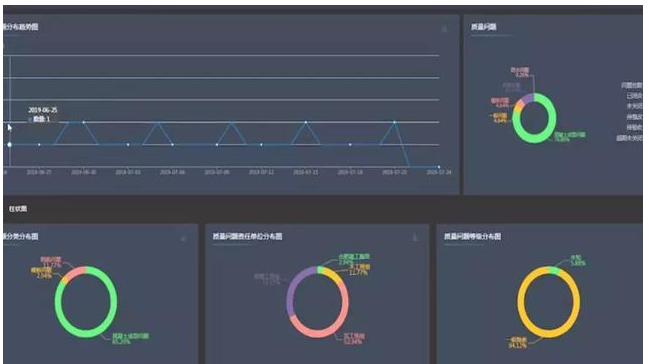This screenshot has height=364, width=649.
Task: Click the 2019-06-30 axis date label
Action: point(84,172)
